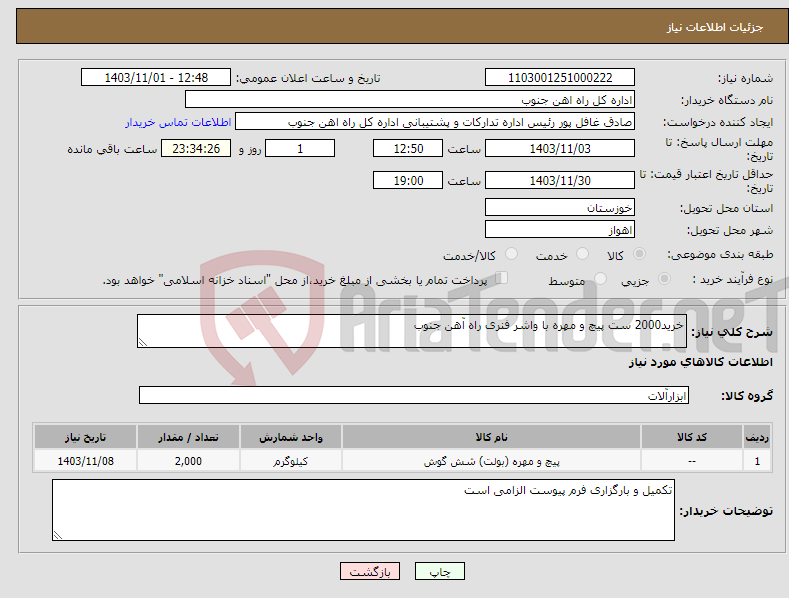Click the quantity cell 2,000

(188, 461)
